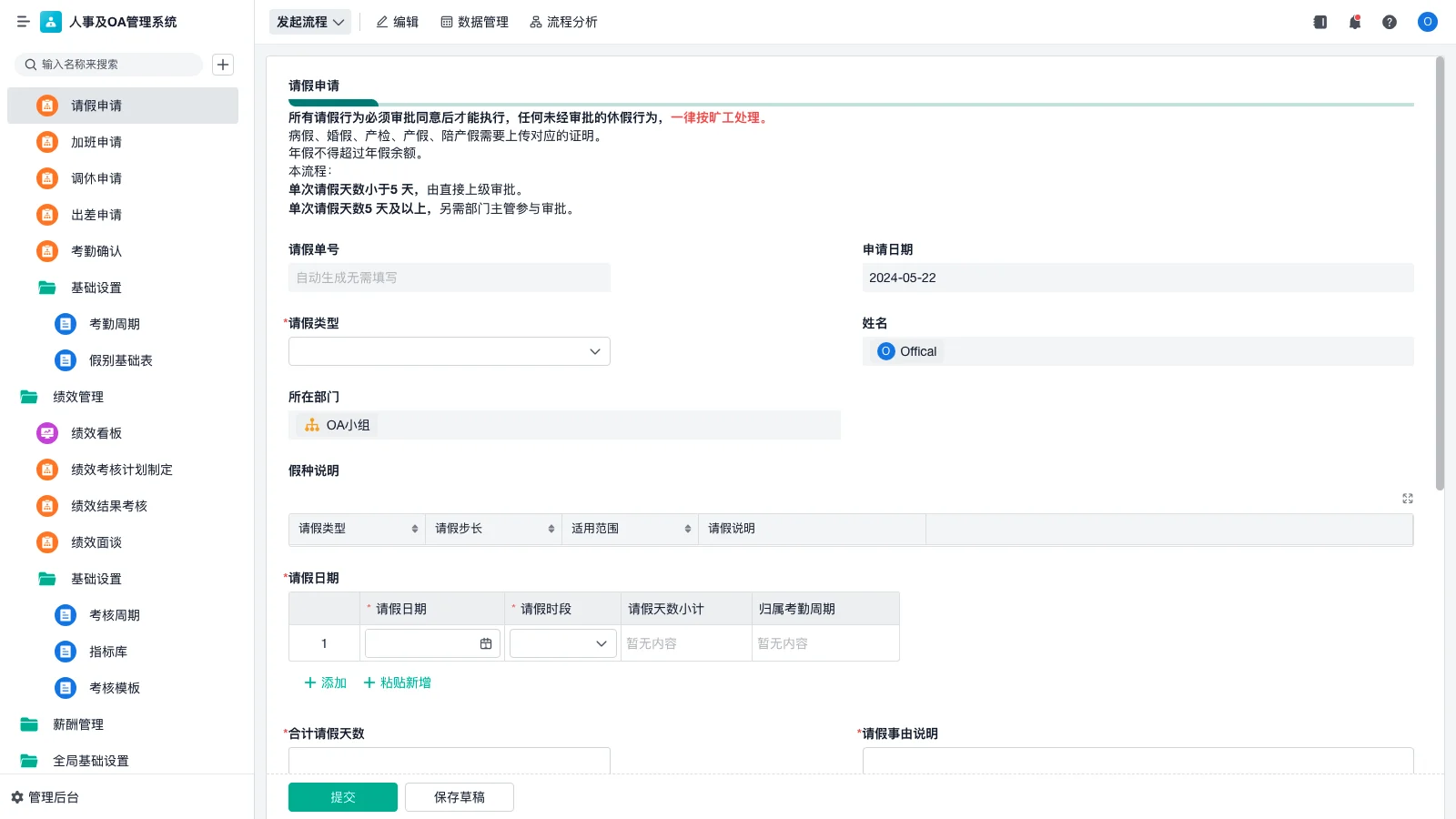
Task: Open the calendar picker in the 请假日期 row
Action: pos(486,642)
